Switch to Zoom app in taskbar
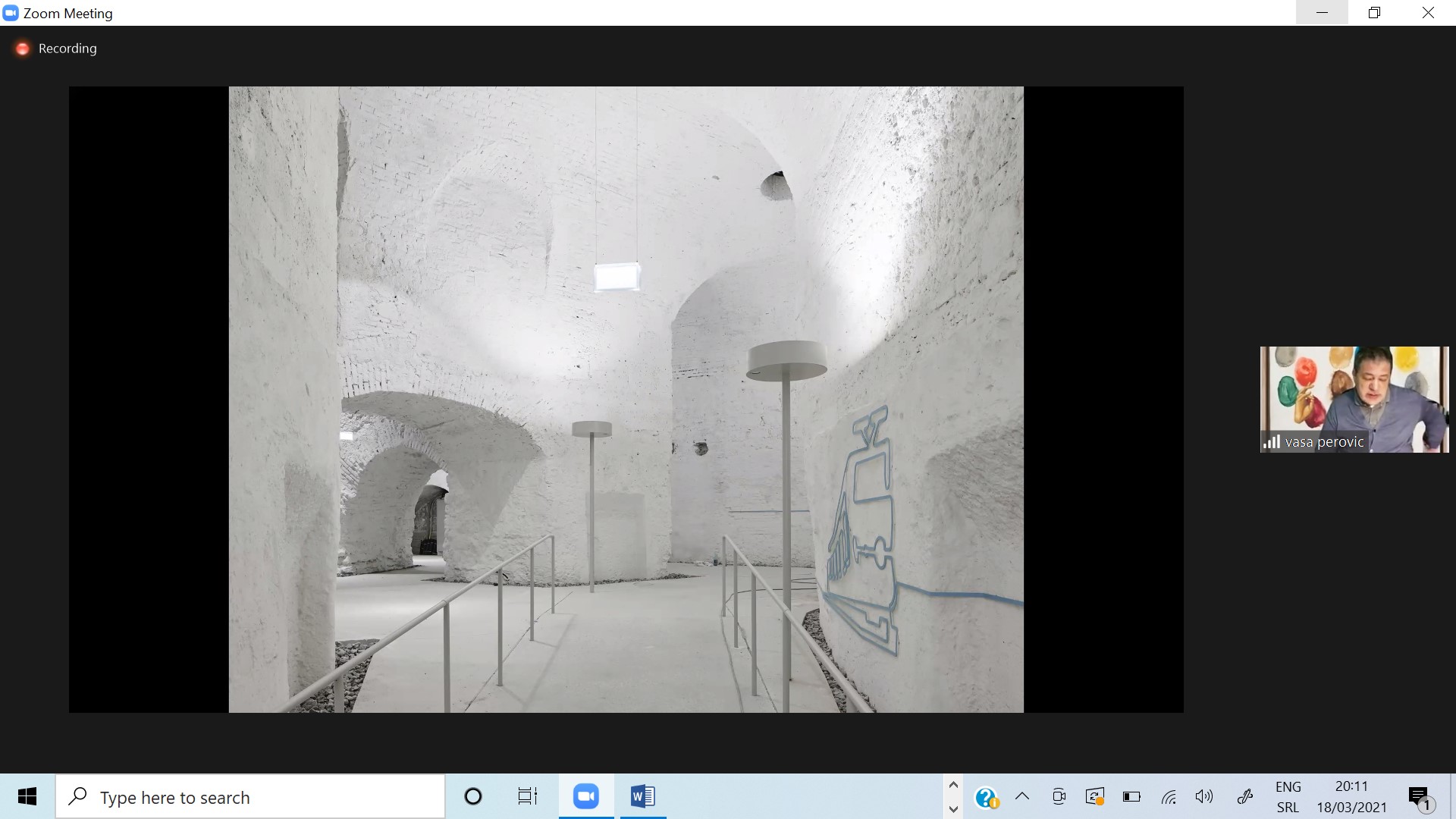 pyautogui.click(x=586, y=796)
